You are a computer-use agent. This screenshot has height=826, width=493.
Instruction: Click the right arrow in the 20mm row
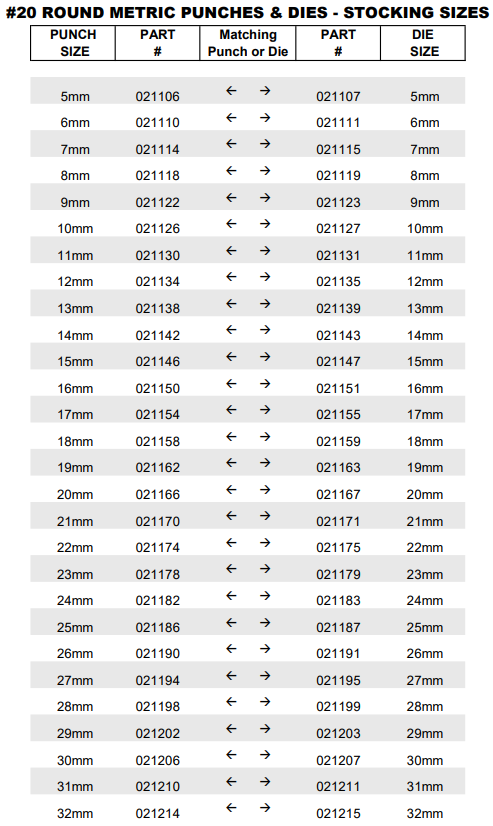pos(264,490)
